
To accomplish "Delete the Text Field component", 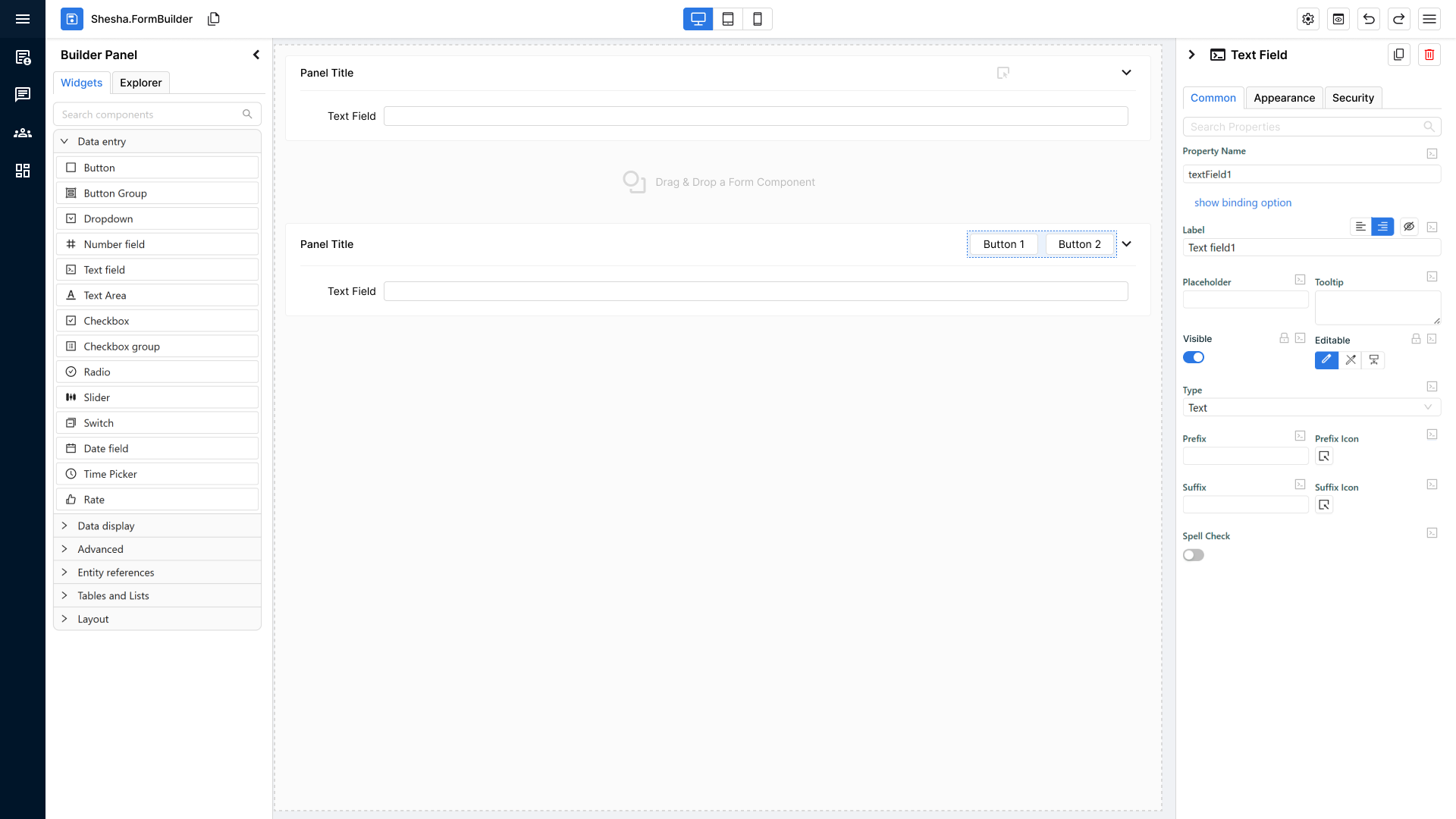I will pos(1429,55).
